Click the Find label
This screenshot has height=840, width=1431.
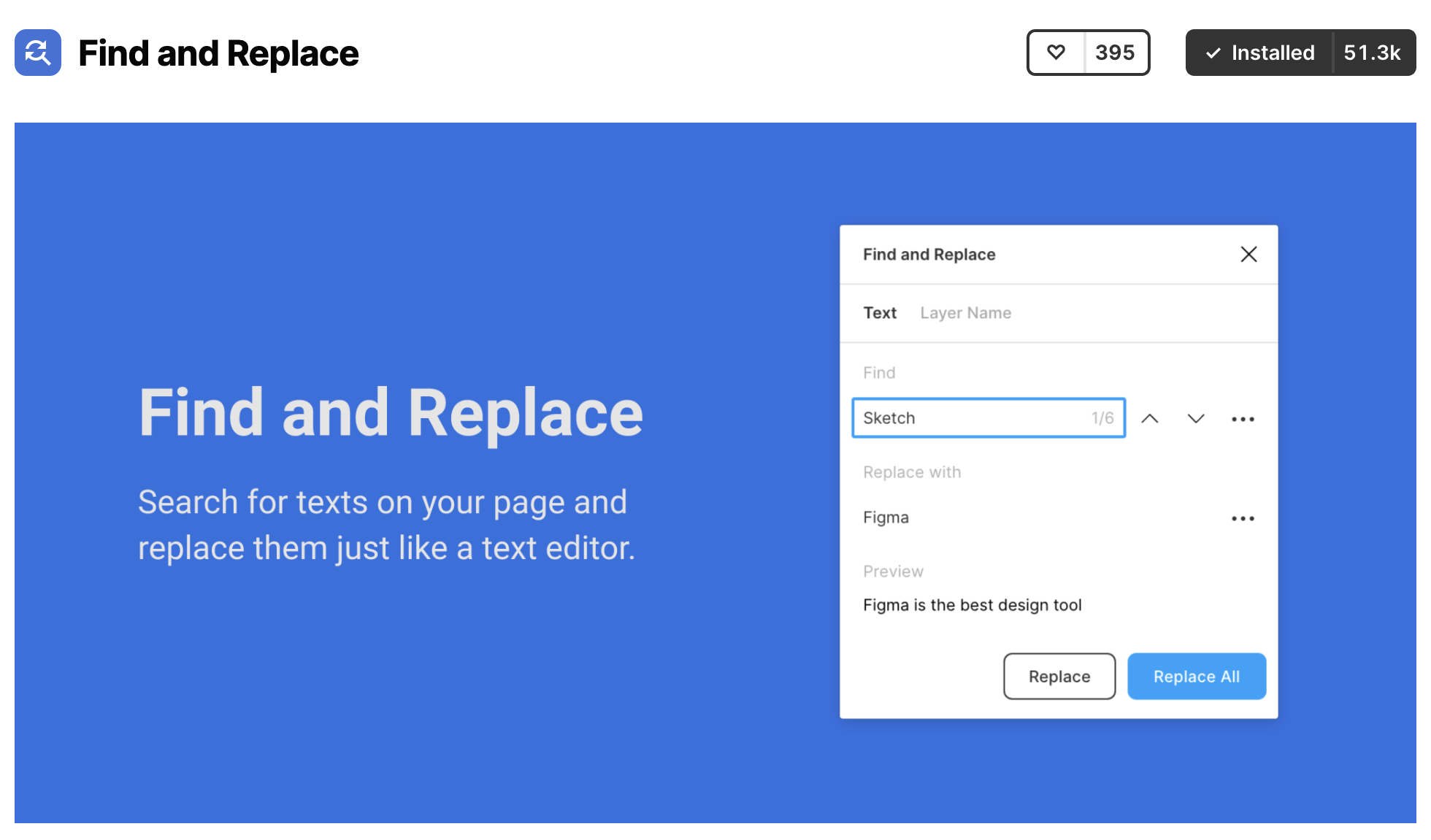coord(879,373)
